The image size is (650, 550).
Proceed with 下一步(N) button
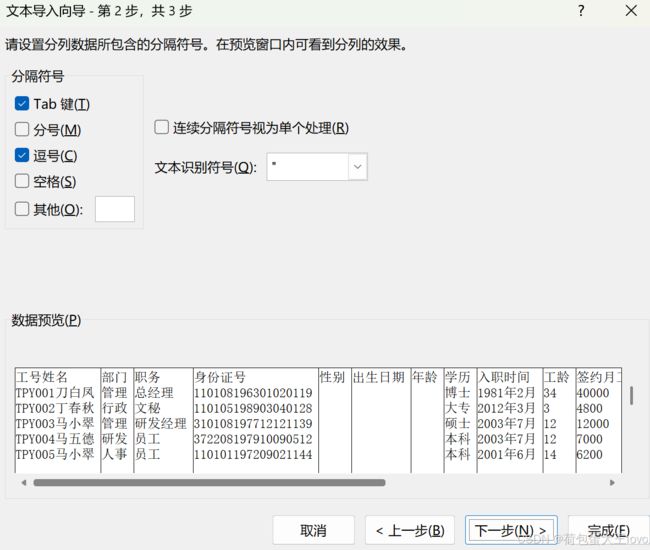tap(511, 530)
